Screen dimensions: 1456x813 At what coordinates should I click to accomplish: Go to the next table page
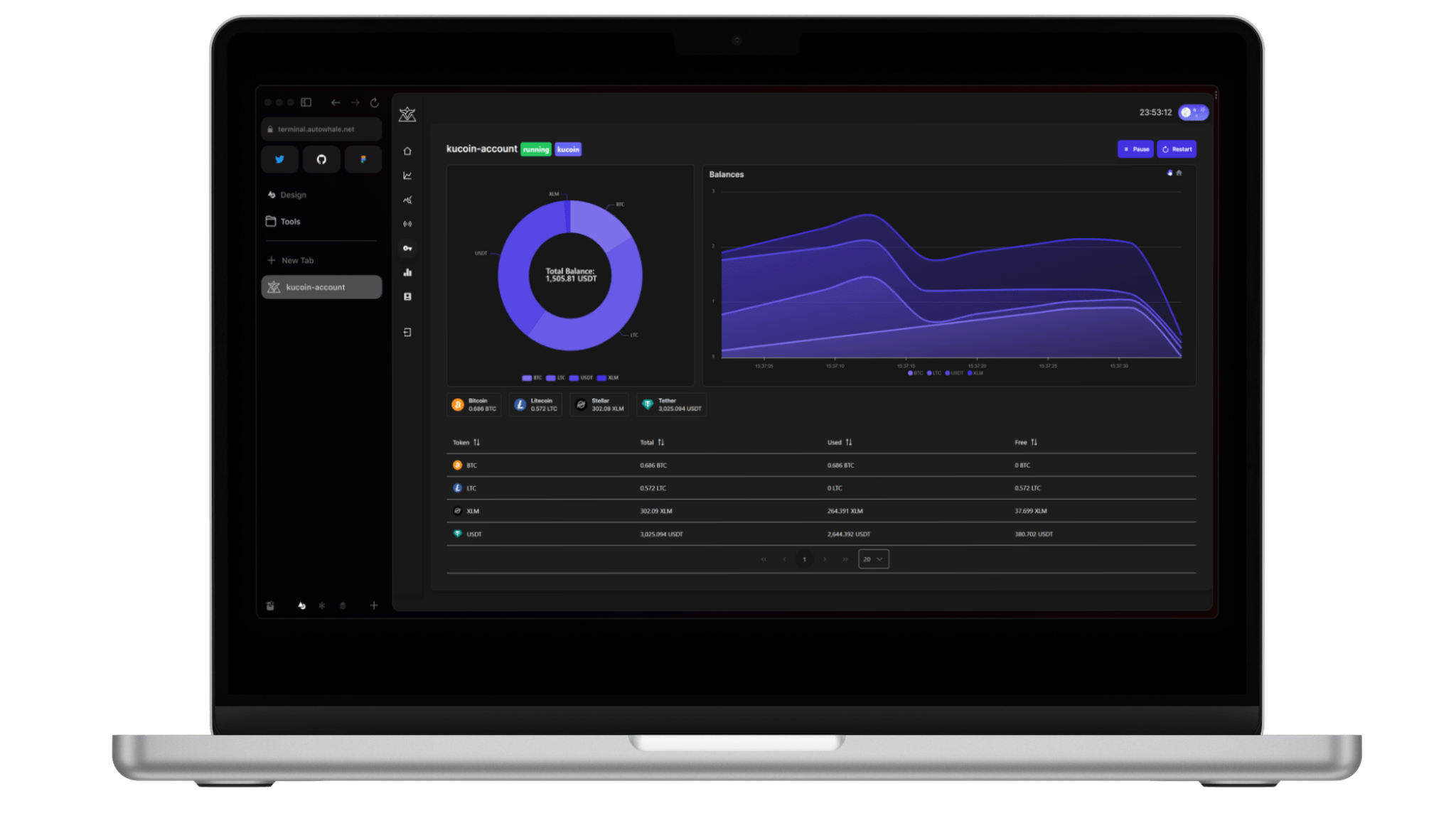pyautogui.click(x=825, y=559)
